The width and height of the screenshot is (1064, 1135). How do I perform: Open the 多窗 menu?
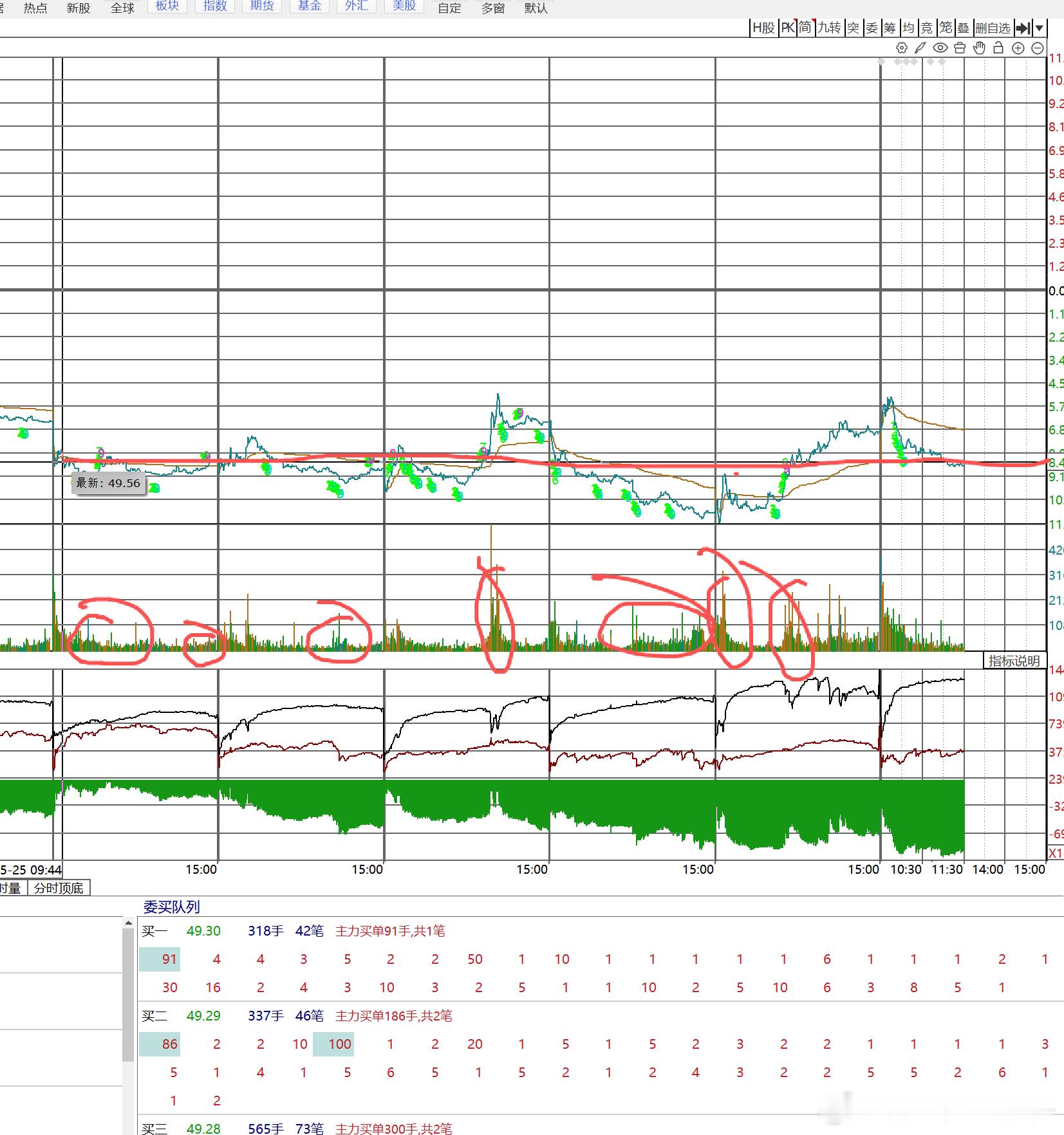(x=493, y=8)
